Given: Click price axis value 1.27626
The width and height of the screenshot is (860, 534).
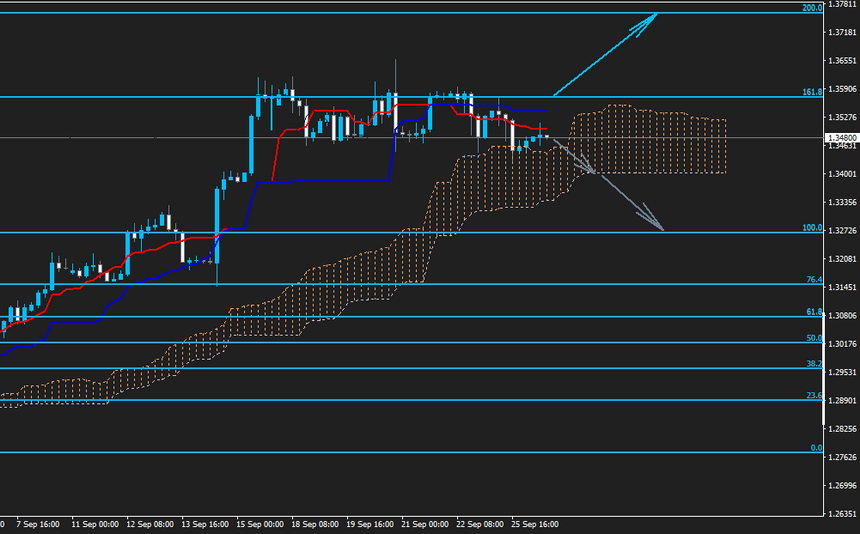Looking at the screenshot, I should coord(842,457).
